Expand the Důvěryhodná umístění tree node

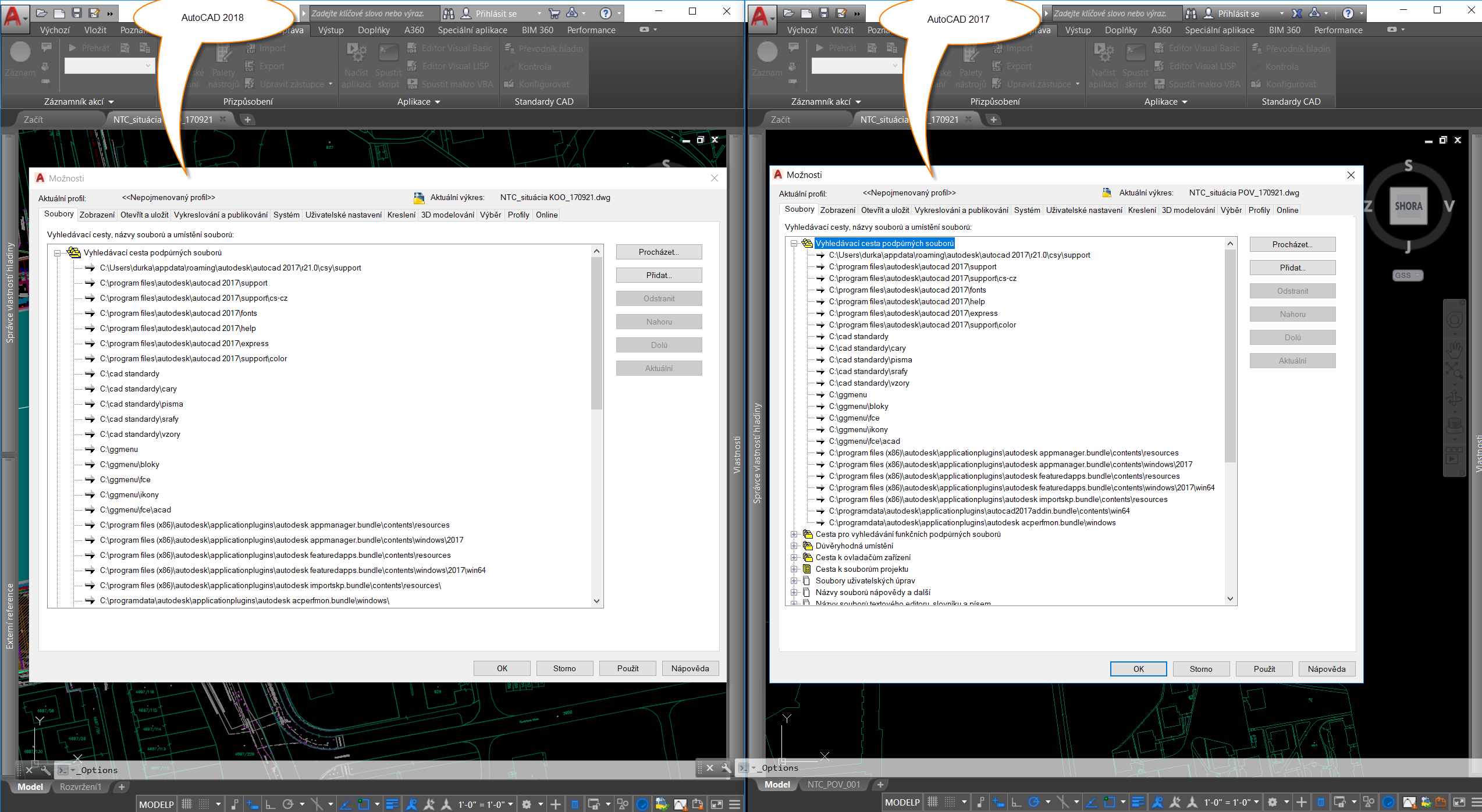794,546
